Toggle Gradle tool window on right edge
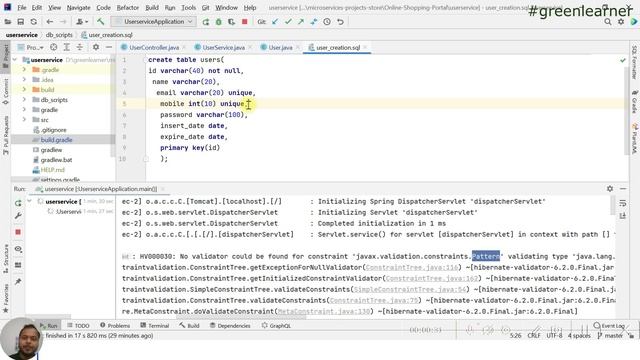Screen dimensions: 640x360 pyautogui.click(x=634, y=102)
